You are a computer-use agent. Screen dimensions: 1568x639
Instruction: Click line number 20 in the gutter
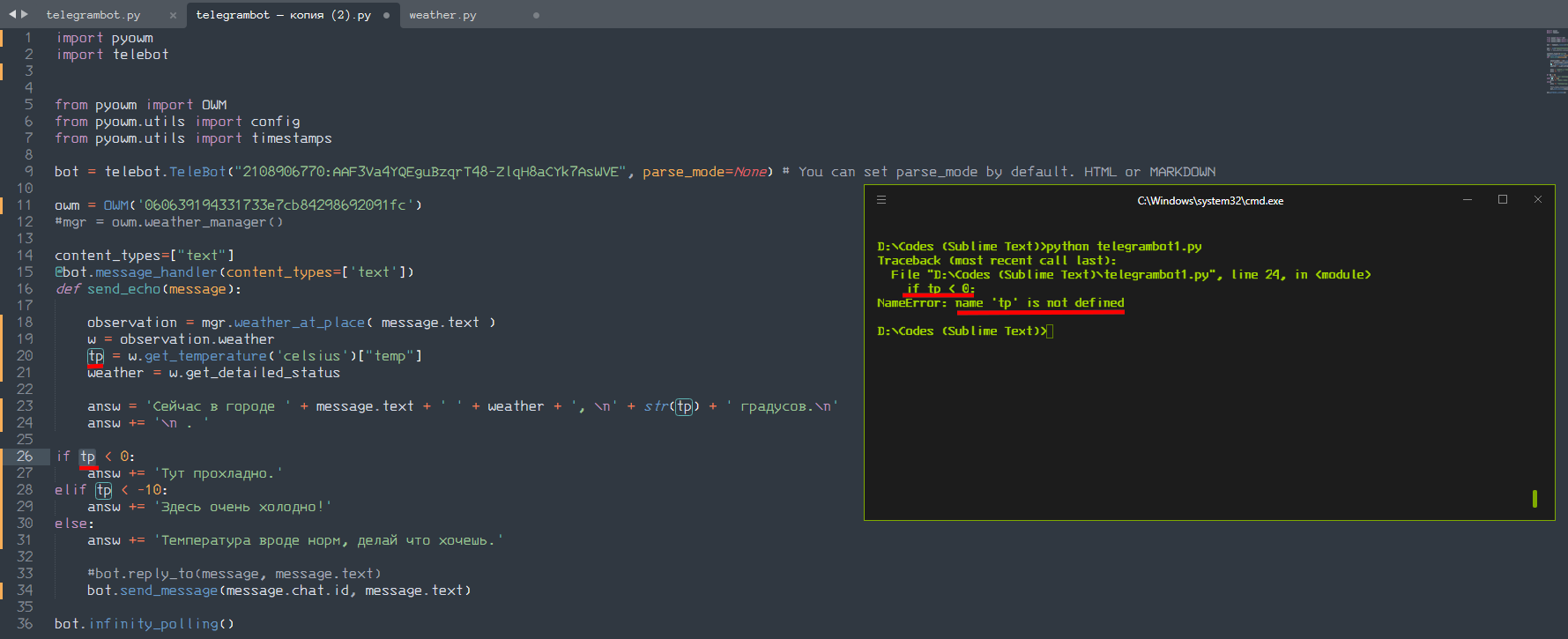[x=25, y=356]
